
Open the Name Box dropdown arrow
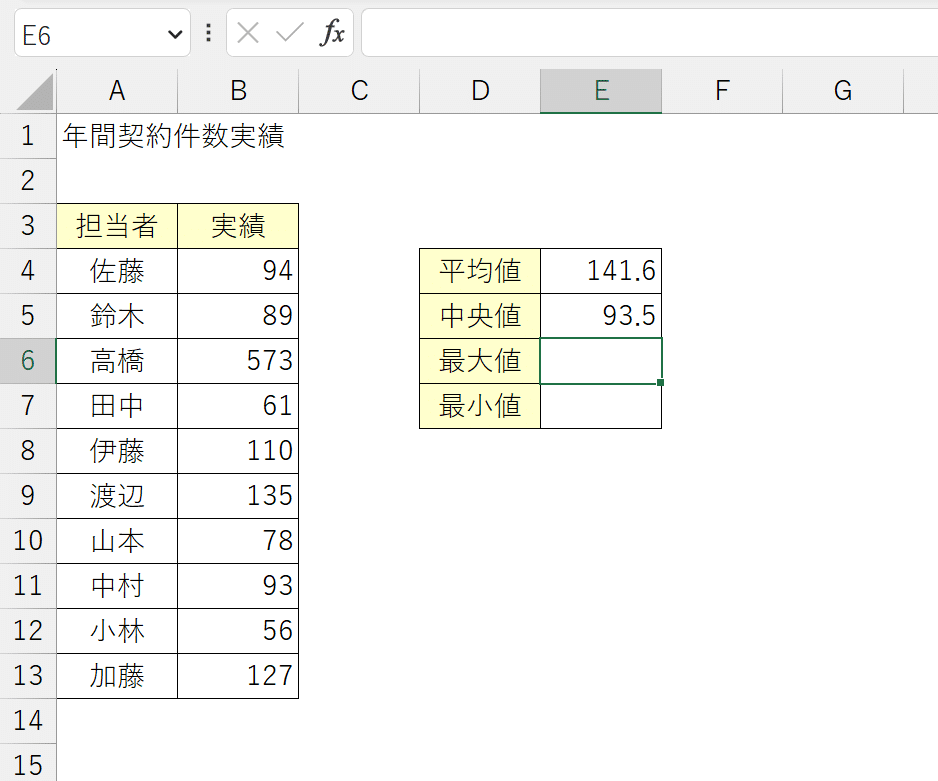(175, 34)
